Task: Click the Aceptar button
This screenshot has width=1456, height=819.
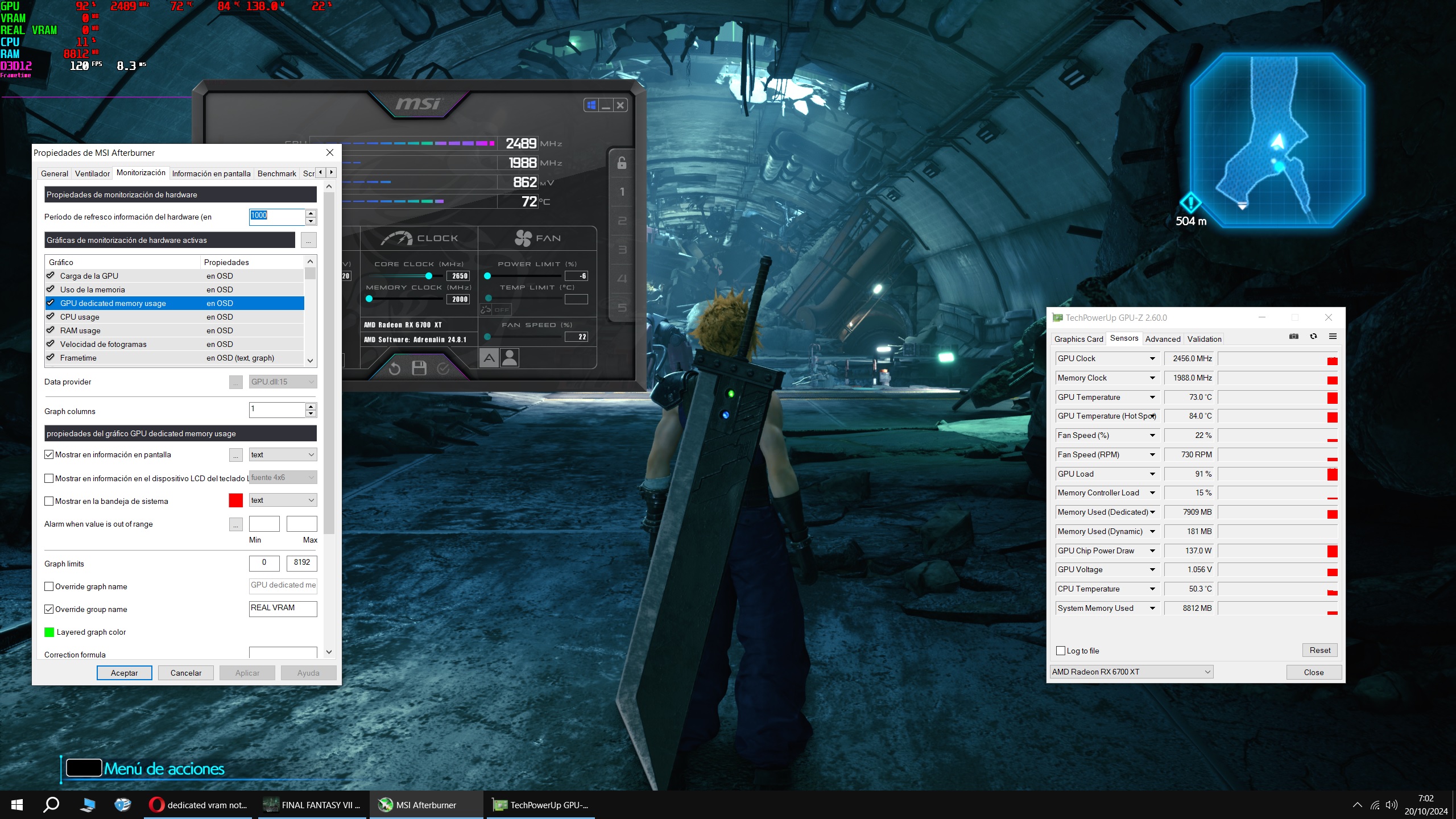Action: pyautogui.click(x=124, y=673)
